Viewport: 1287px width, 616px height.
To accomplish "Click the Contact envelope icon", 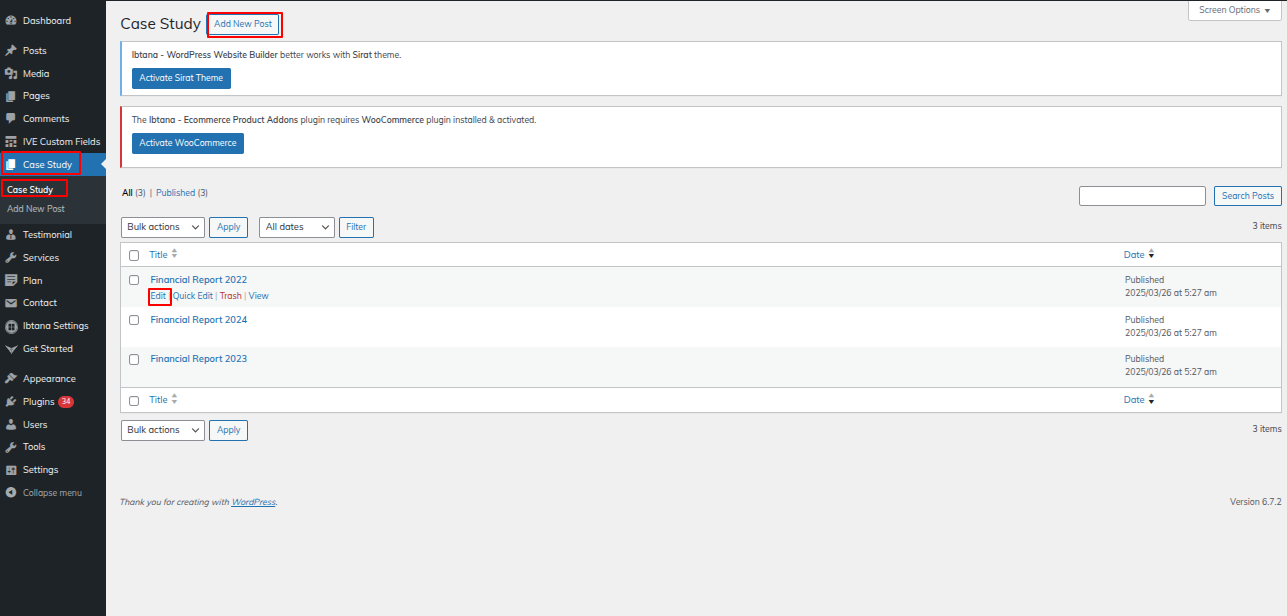I will click(11, 303).
